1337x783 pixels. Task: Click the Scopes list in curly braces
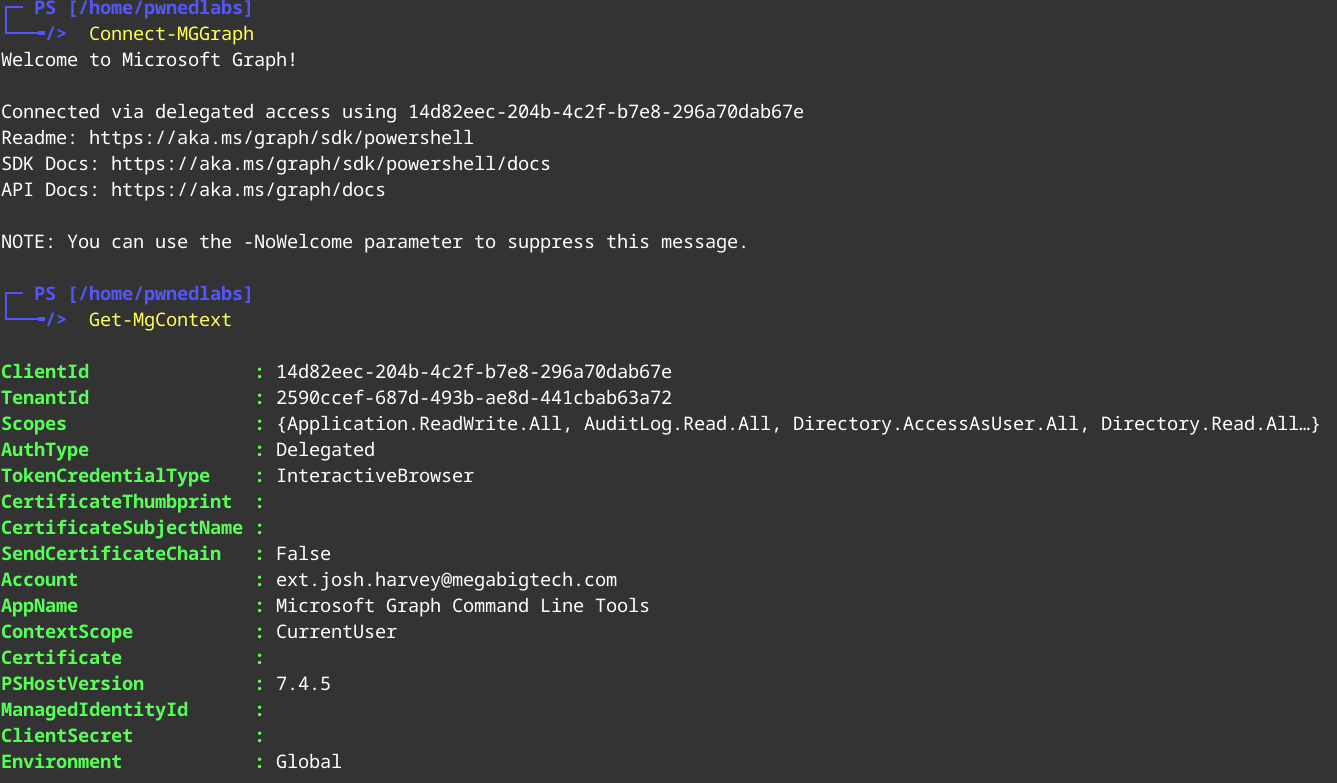tap(797, 424)
